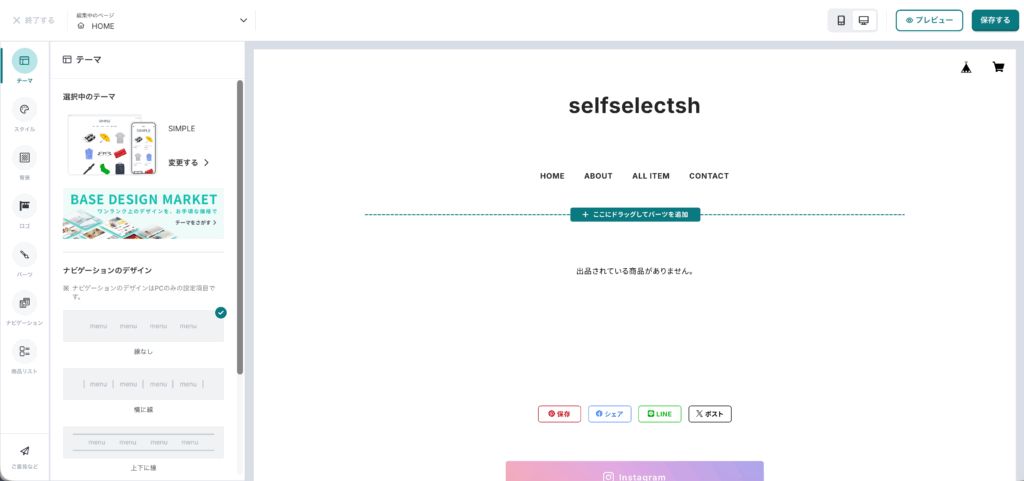Select the 横に線 navigation design
The image size is (1024, 481).
[143, 384]
